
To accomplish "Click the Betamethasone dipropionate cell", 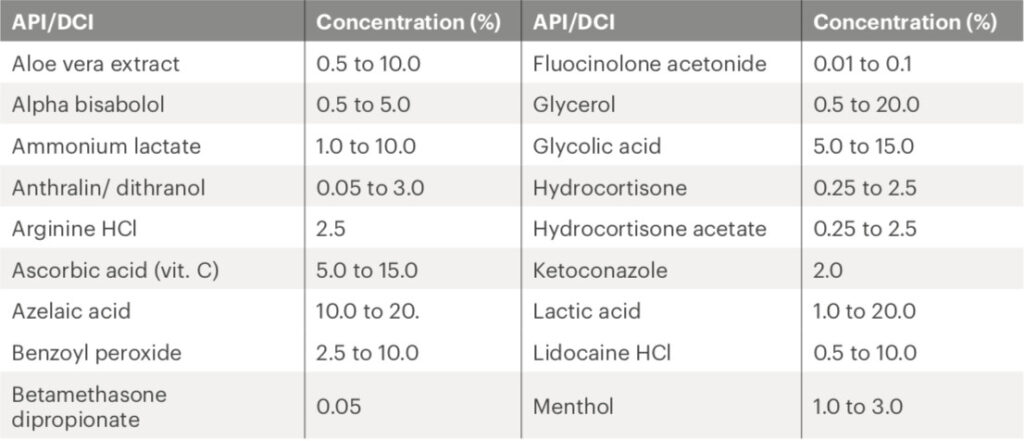I will 89,405.
